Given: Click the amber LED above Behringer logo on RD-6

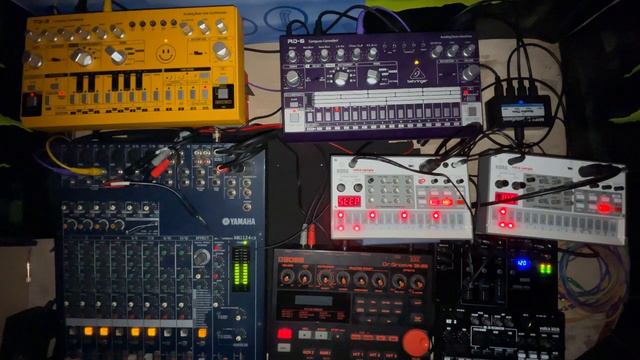Looking at the screenshot, I should (x=417, y=62).
